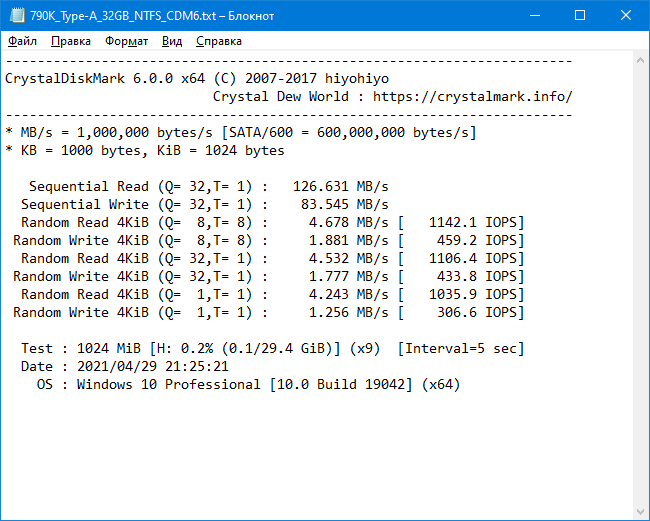650x521 pixels.
Task: Click the scrollbar down arrow
Action: [x=640, y=511]
